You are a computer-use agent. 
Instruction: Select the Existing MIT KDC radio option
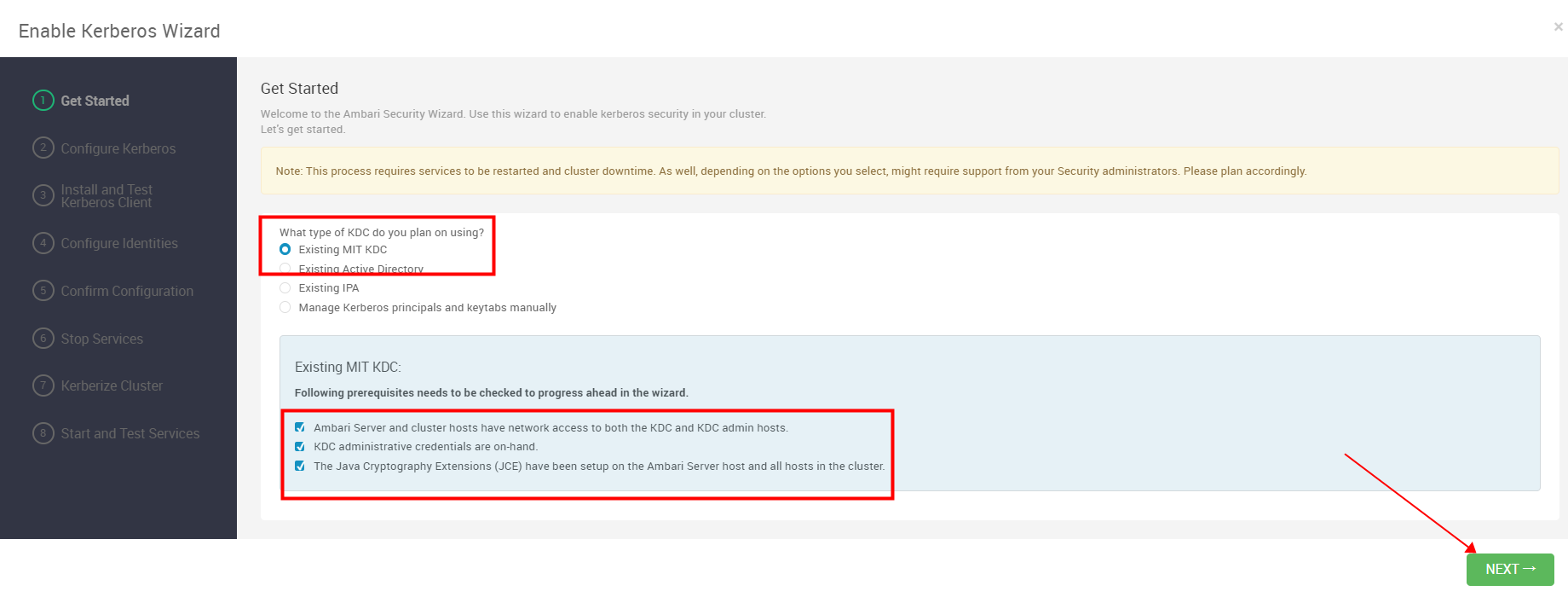(285, 250)
